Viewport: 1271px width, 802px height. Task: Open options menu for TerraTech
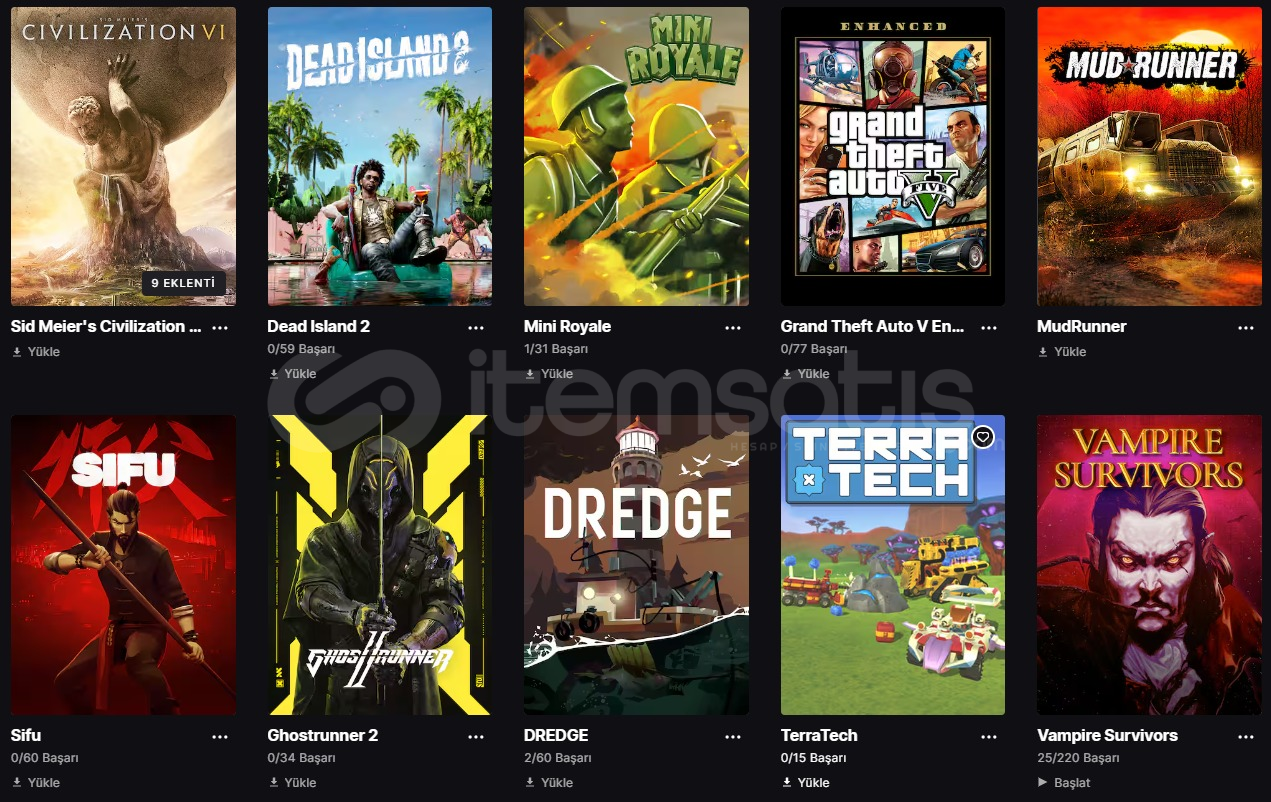[x=989, y=736]
